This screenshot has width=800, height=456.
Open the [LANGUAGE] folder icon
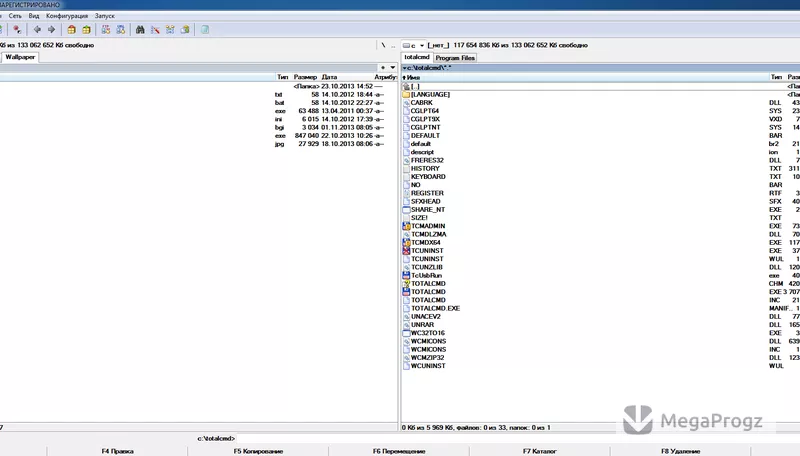(x=406, y=94)
